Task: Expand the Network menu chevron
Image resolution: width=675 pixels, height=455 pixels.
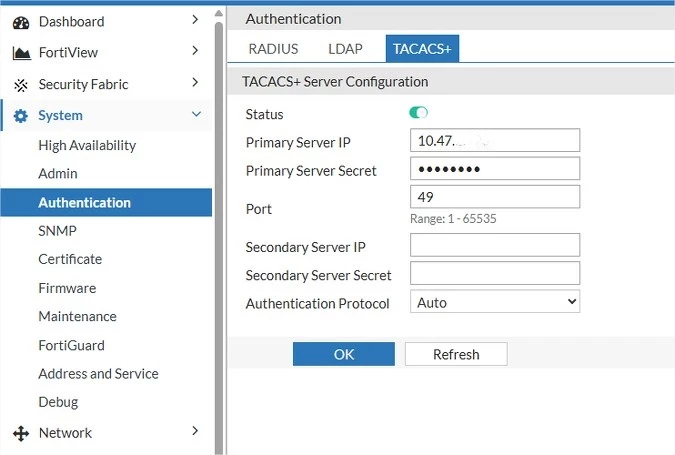Action: click(x=195, y=430)
